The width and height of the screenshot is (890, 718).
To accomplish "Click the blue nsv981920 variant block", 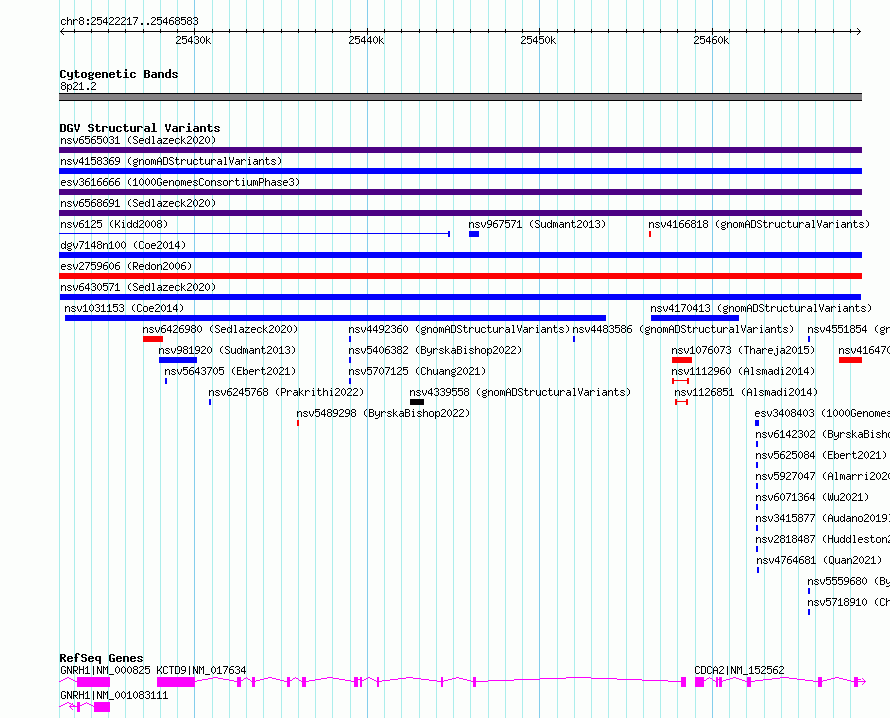I will [178, 360].
